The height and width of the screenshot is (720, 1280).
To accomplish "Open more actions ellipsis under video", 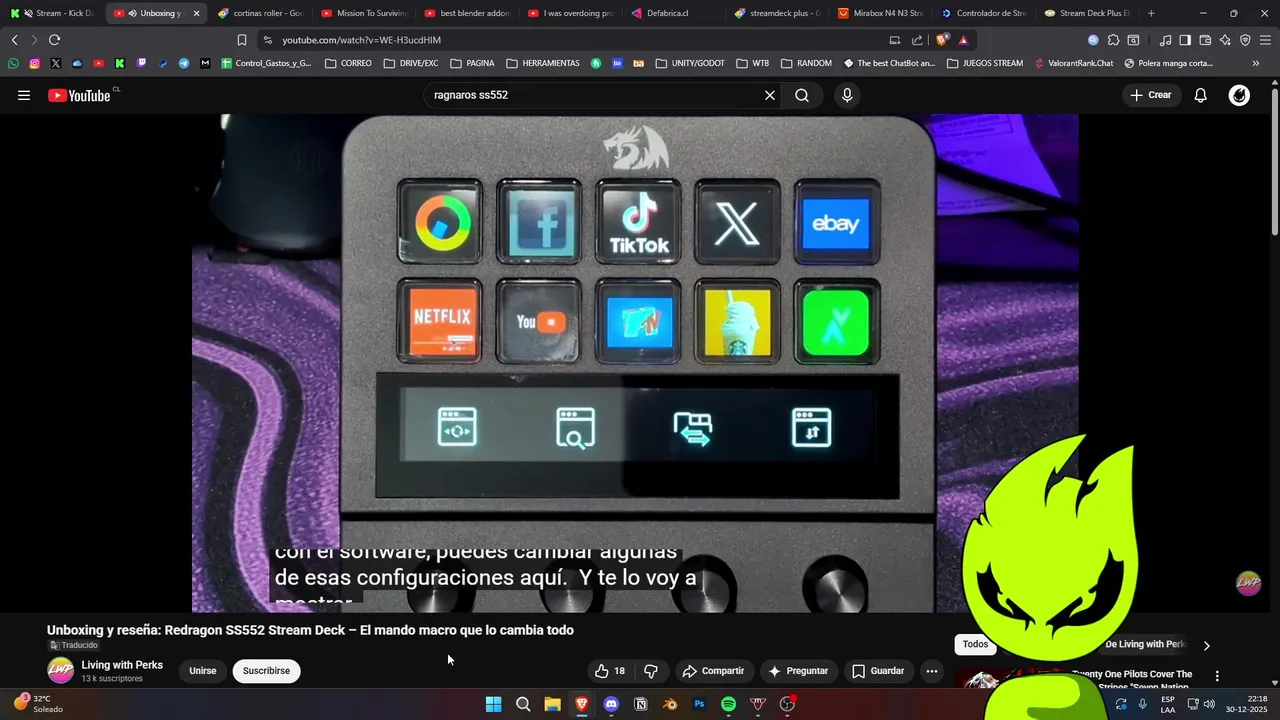I will pos(932,671).
